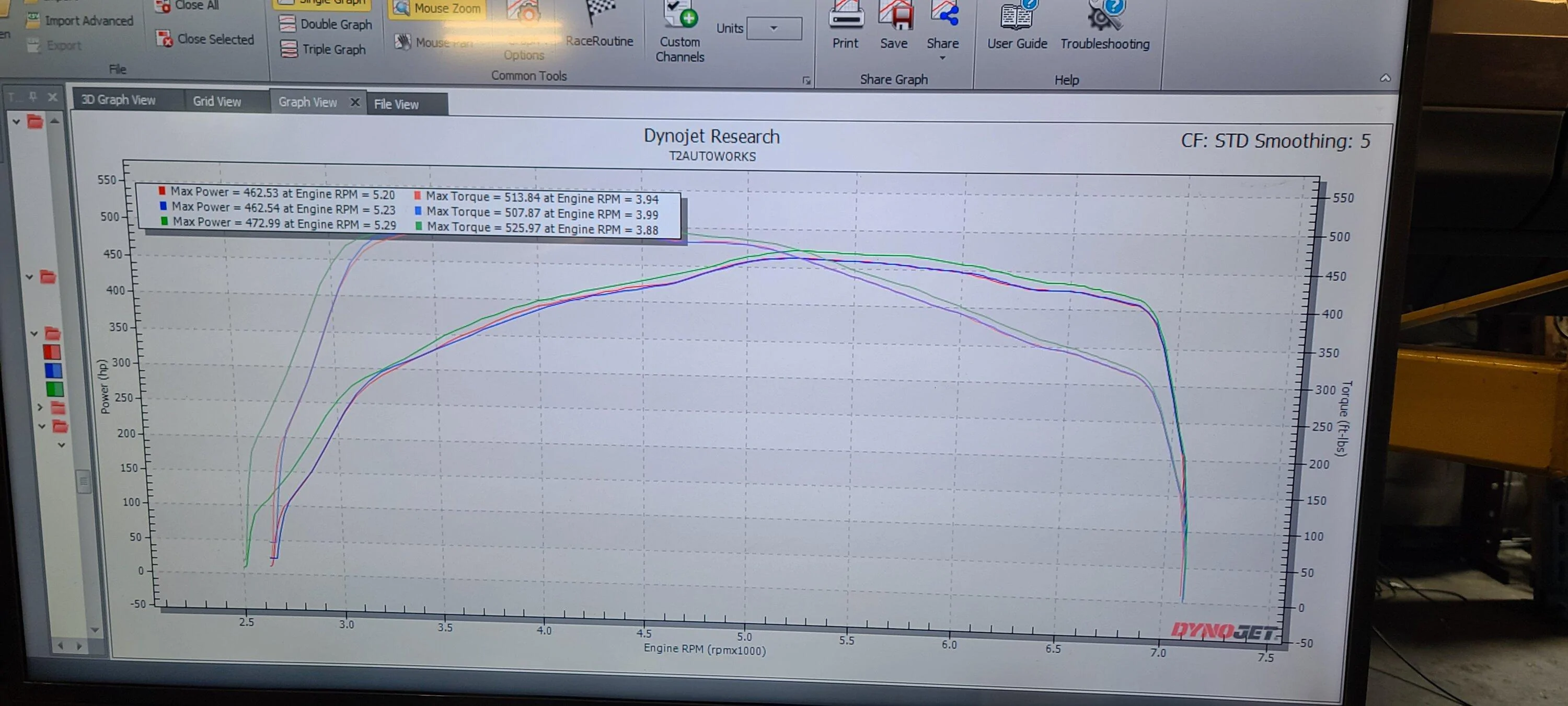This screenshot has height=706, width=1568.
Task: Select the second folder in the tree
Action: coord(48,277)
